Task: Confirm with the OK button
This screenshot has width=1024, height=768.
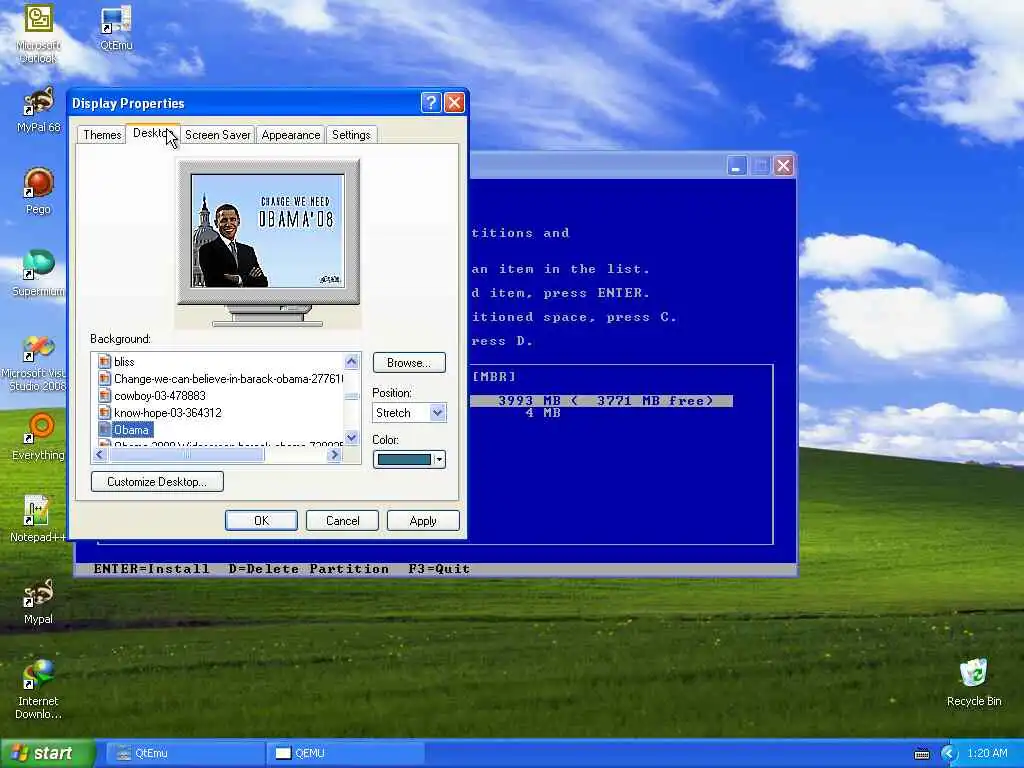Action: click(261, 520)
